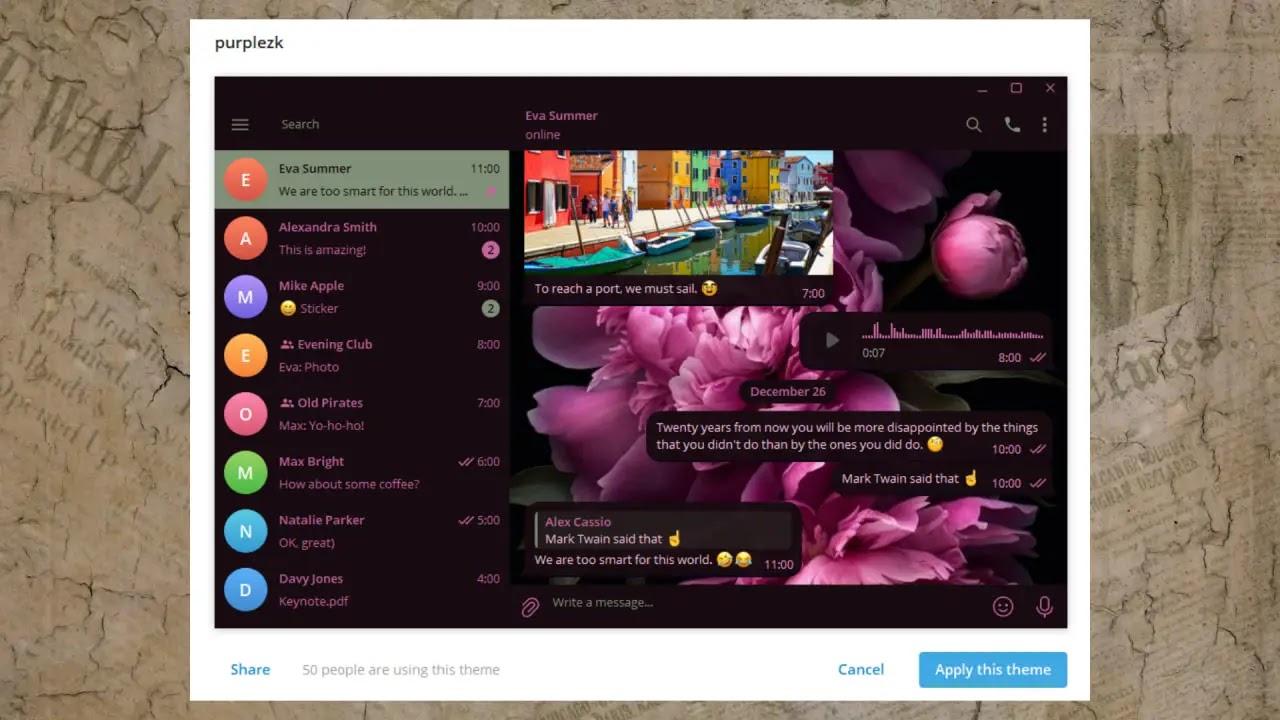The width and height of the screenshot is (1280, 720).
Task: Click the "online" status under Eva Summer
Action: pyautogui.click(x=543, y=135)
